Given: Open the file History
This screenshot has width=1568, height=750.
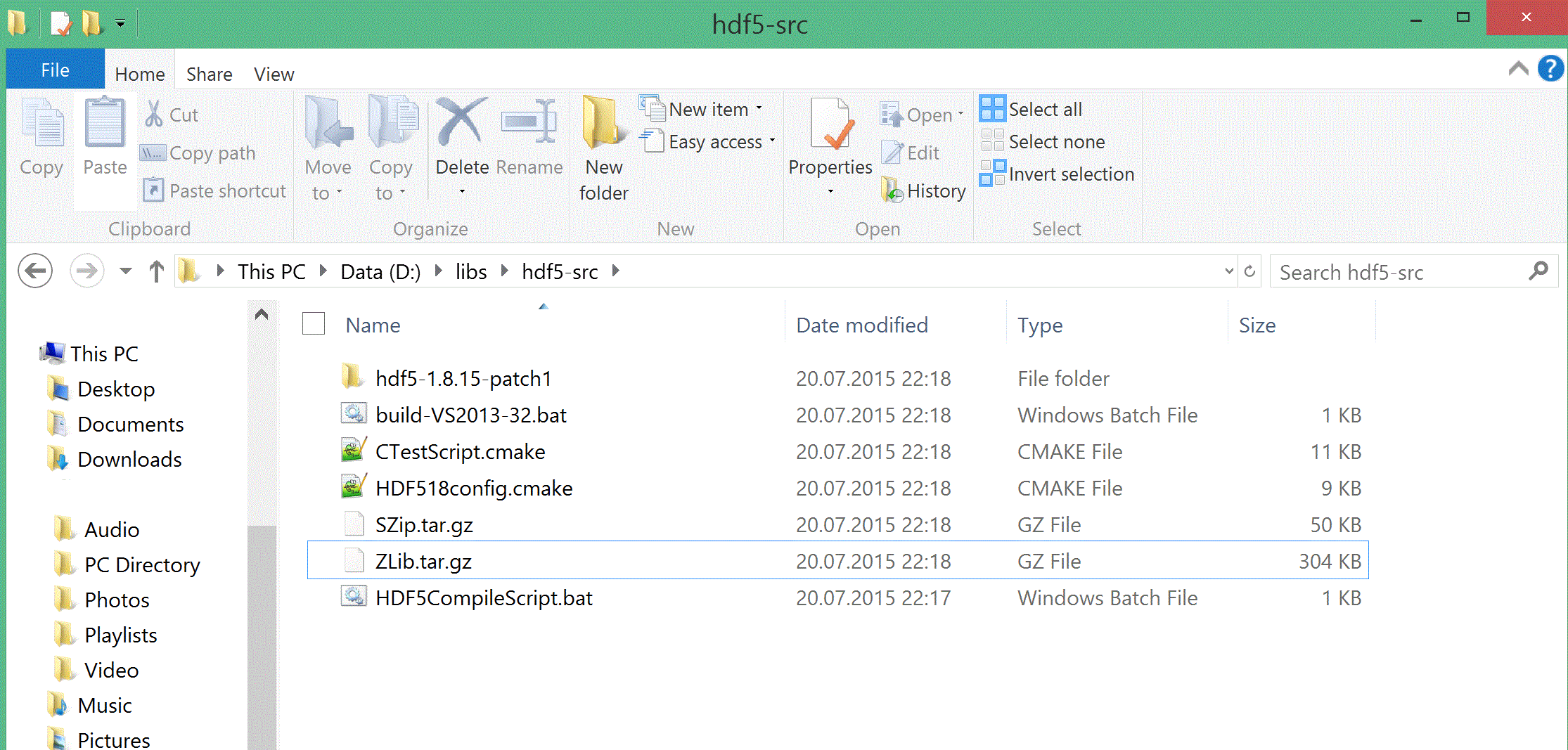Looking at the screenshot, I should (923, 190).
